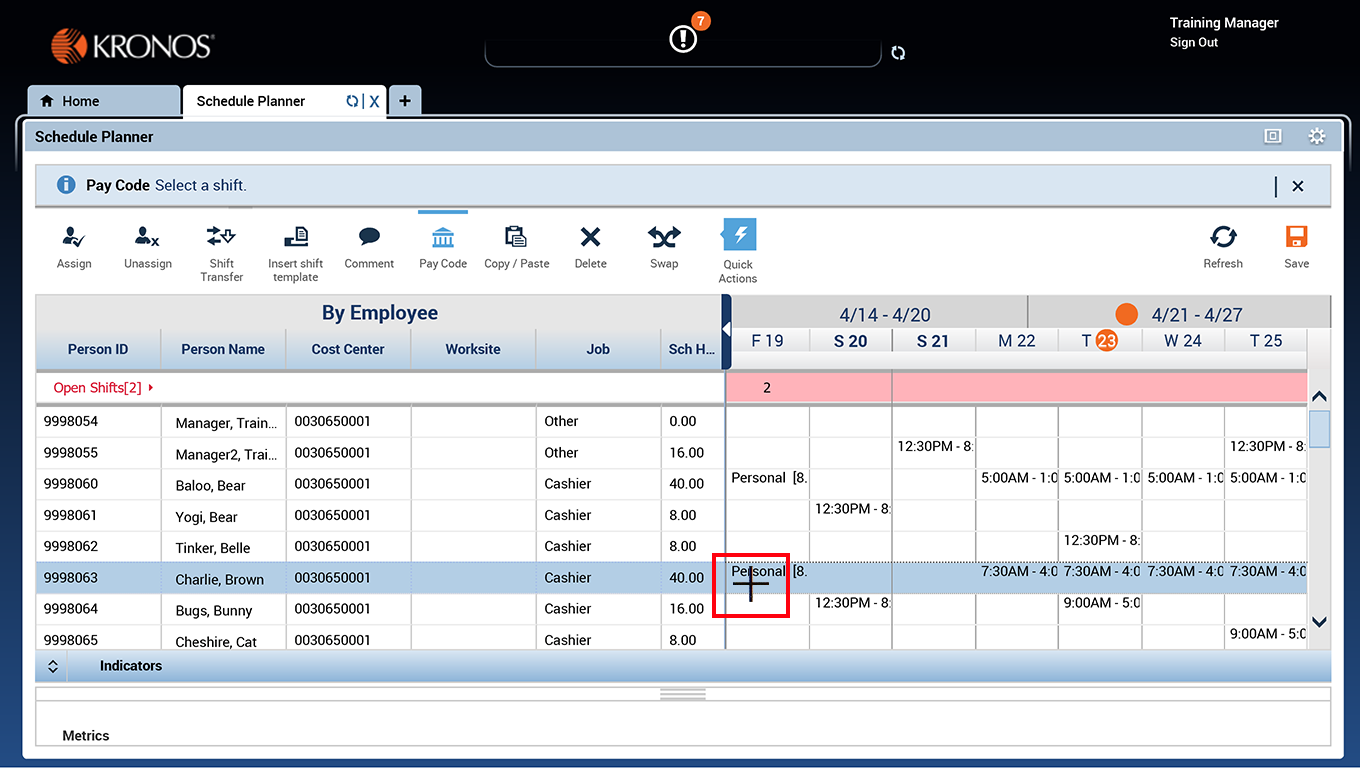Collapse the Indicators panel
The width and height of the screenshot is (1360, 768).
pos(52,665)
